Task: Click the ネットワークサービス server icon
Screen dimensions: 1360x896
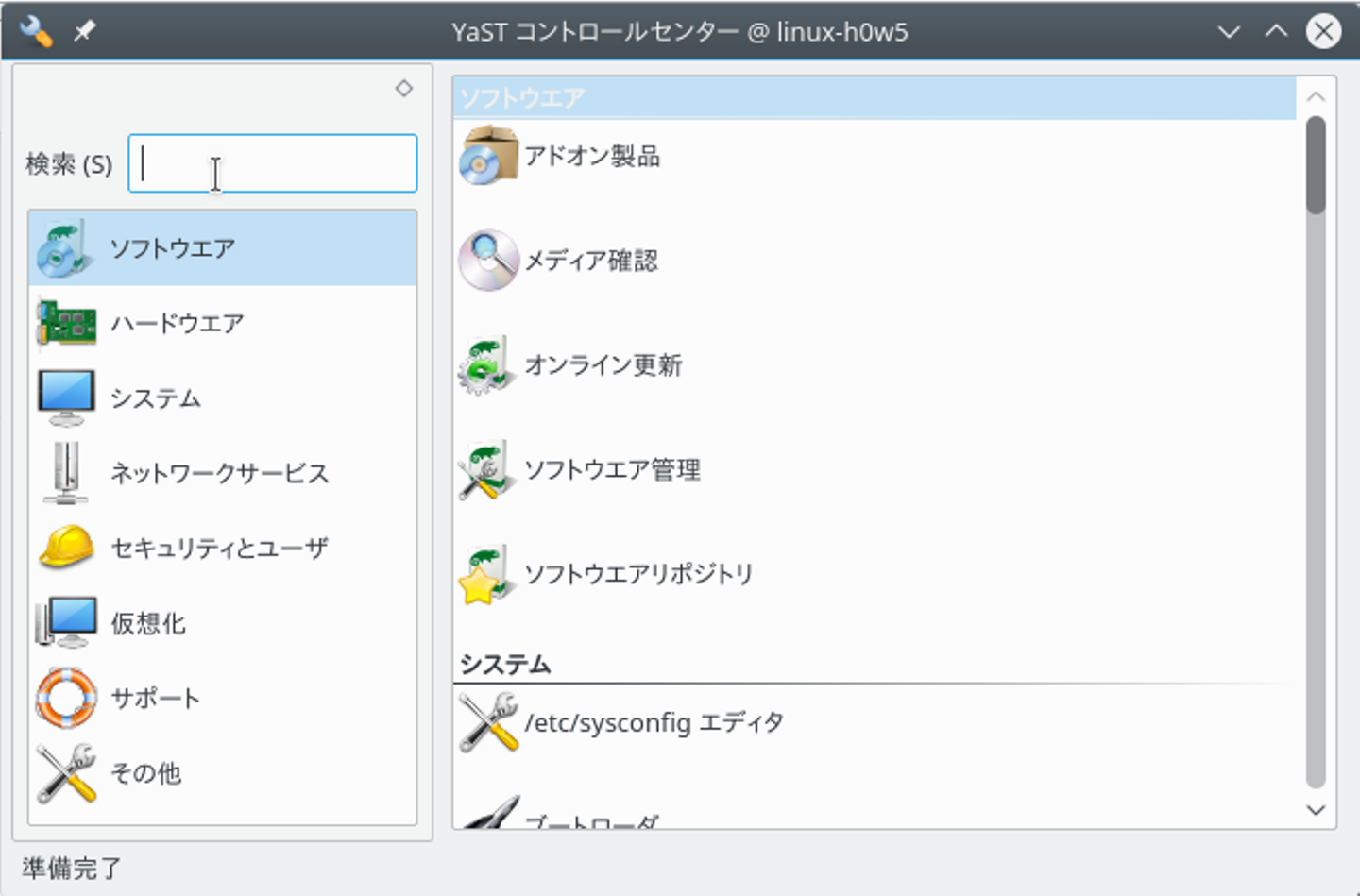Action: 66,473
